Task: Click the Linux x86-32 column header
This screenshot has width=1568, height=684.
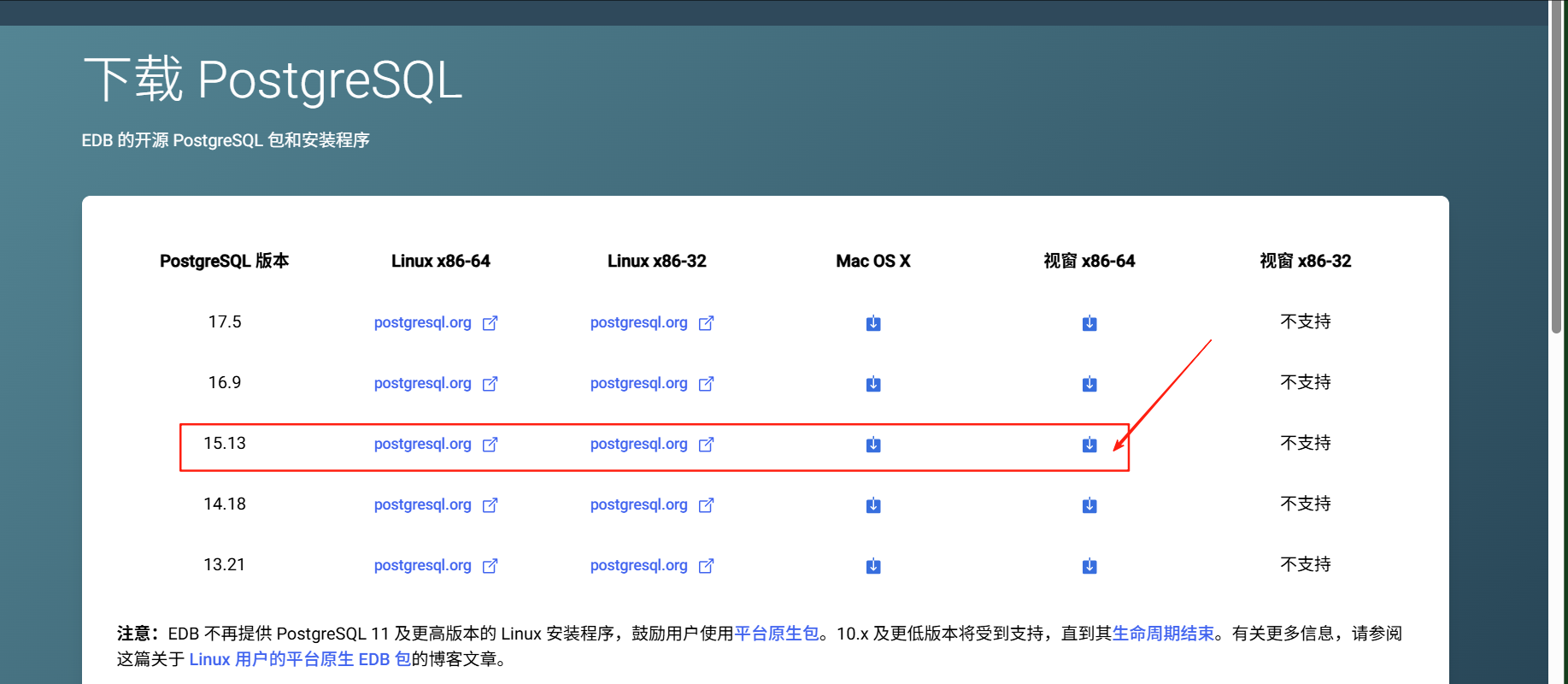Action: click(657, 262)
